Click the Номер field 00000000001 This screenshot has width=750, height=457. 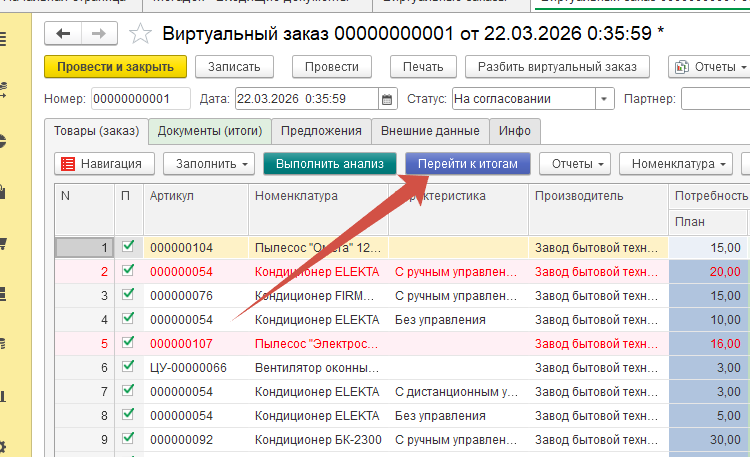[141, 99]
